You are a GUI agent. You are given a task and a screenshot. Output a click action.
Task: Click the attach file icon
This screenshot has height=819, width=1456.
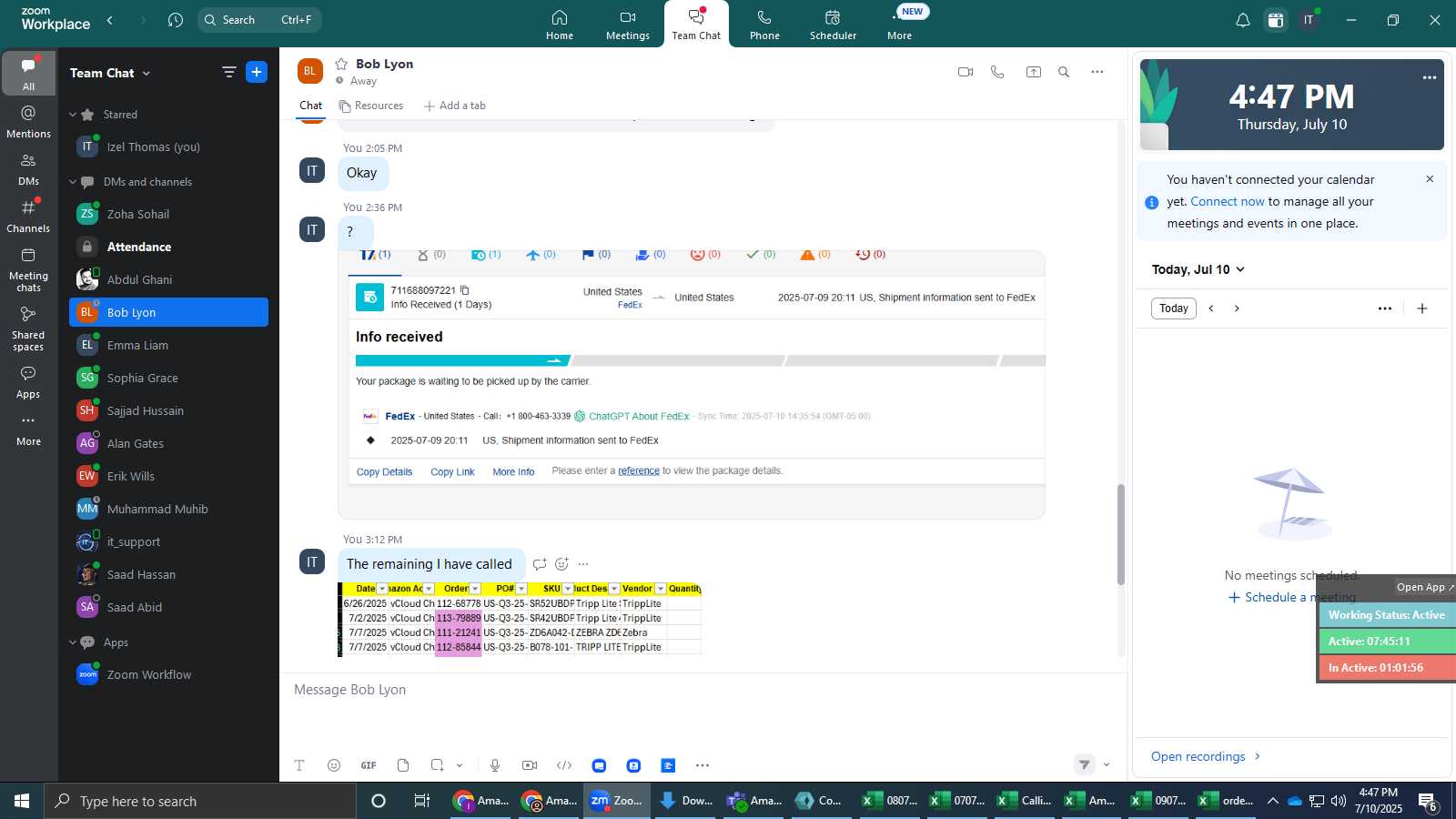[403, 765]
